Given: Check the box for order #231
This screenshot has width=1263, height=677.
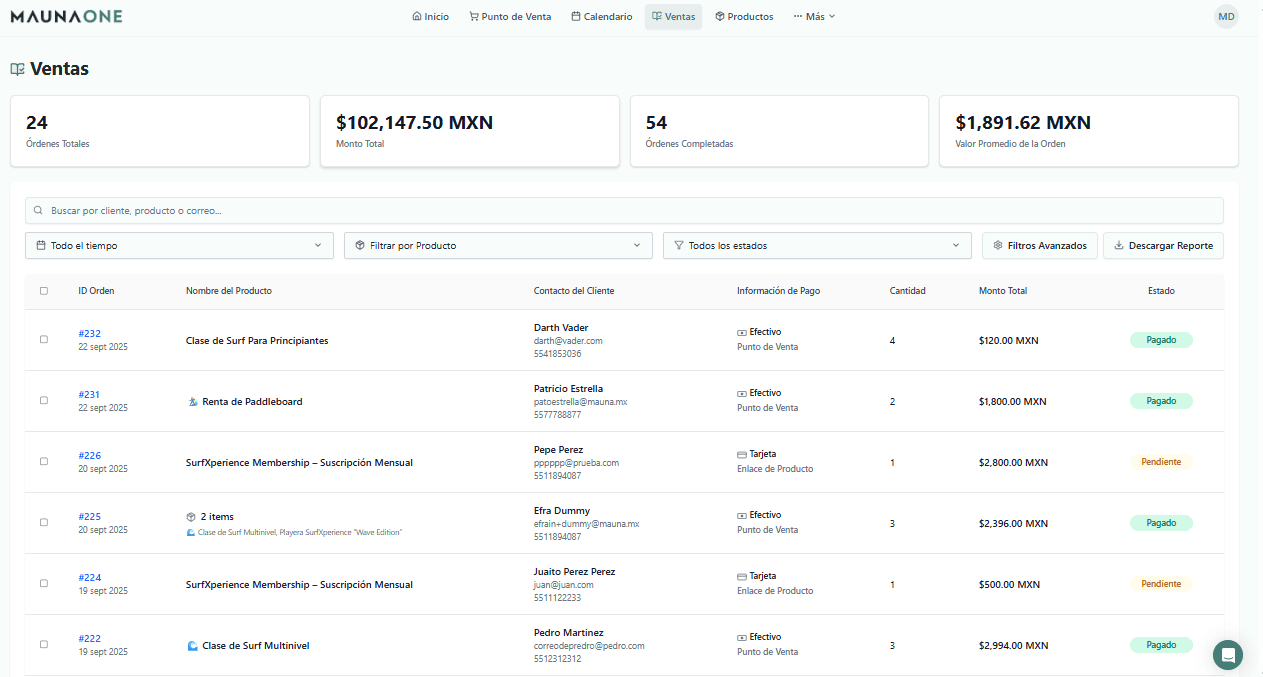Looking at the screenshot, I should click(43, 400).
